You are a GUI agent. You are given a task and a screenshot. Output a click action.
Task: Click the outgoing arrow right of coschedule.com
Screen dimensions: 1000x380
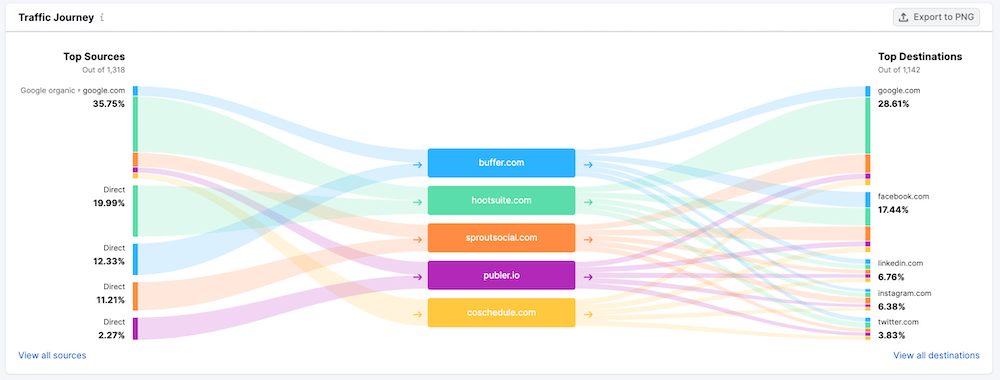(x=588, y=314)
